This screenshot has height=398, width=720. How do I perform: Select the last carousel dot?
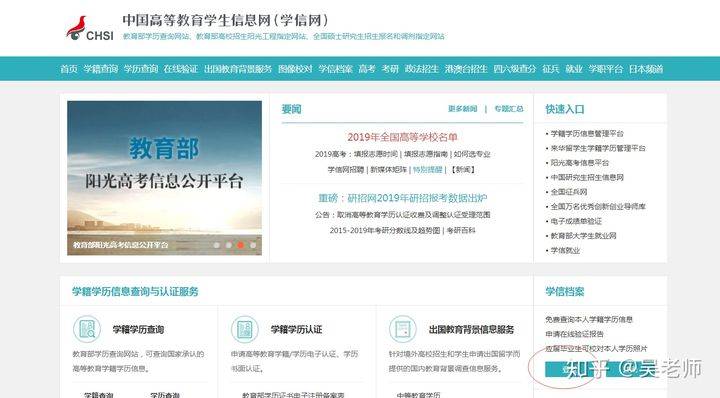(253, 245)
